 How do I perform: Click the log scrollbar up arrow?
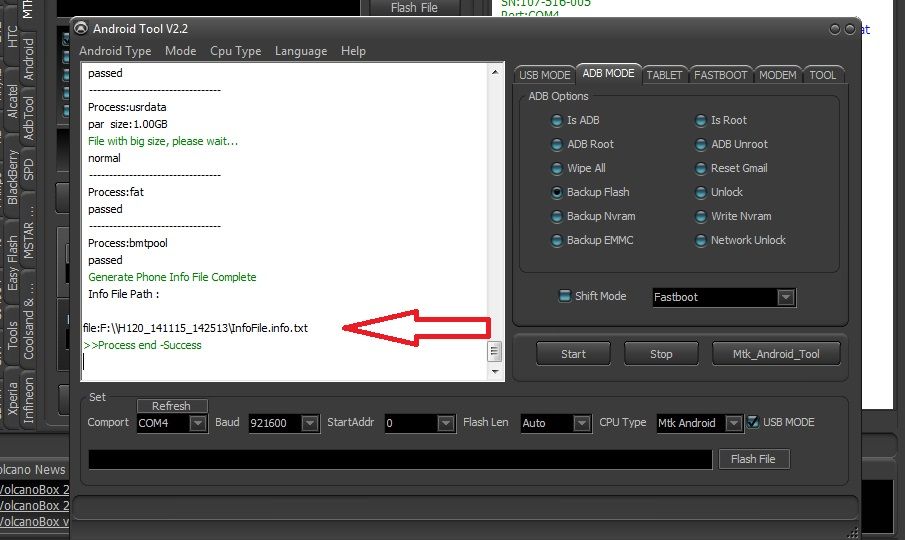(495, 72)
